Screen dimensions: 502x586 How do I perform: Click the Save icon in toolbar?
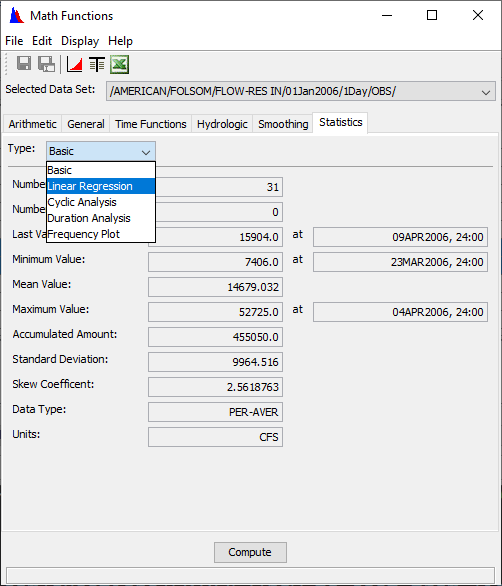24,64
